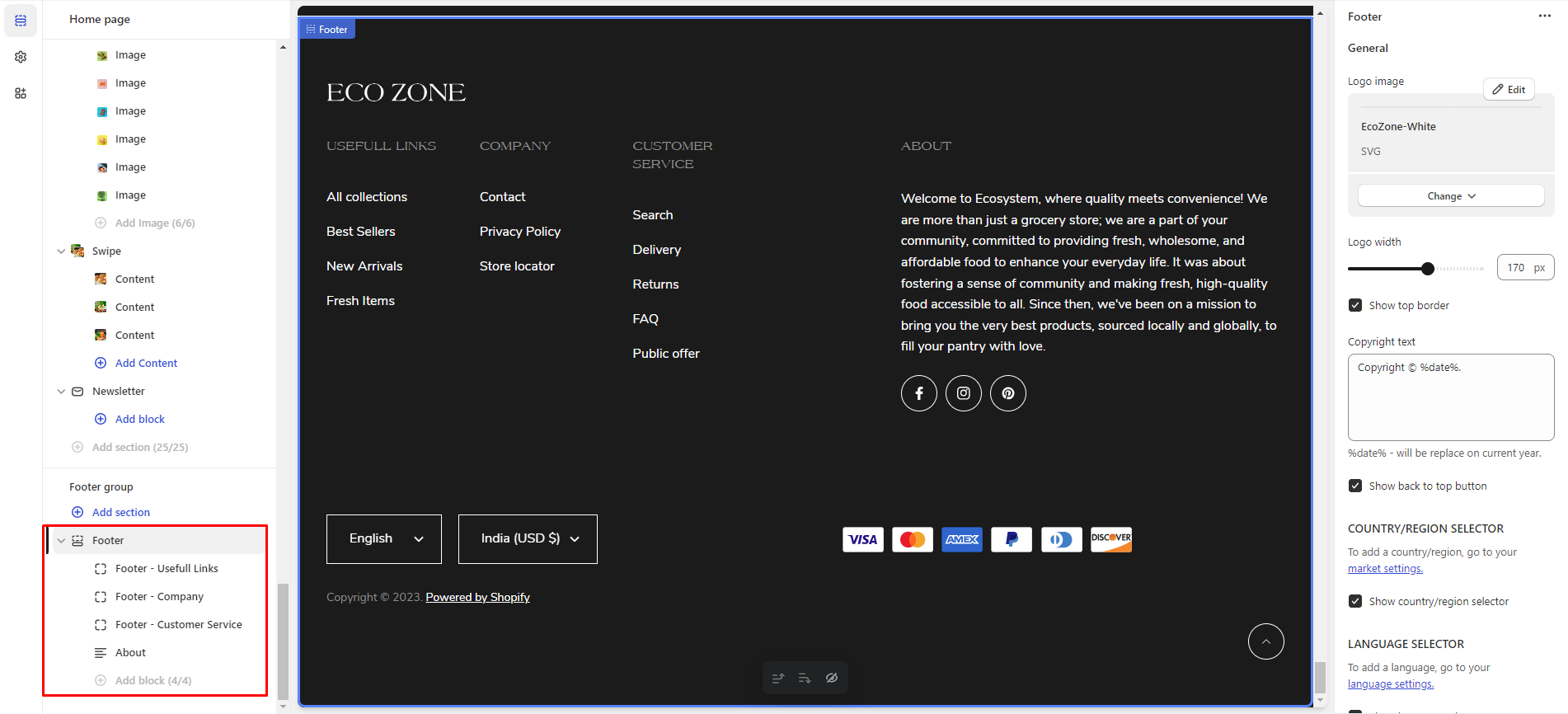Hide the footer using eye-slash icon
Image resolution: width=1568 pixels, height=714 pixels.
pyautogui.click(x=832, y=678)
